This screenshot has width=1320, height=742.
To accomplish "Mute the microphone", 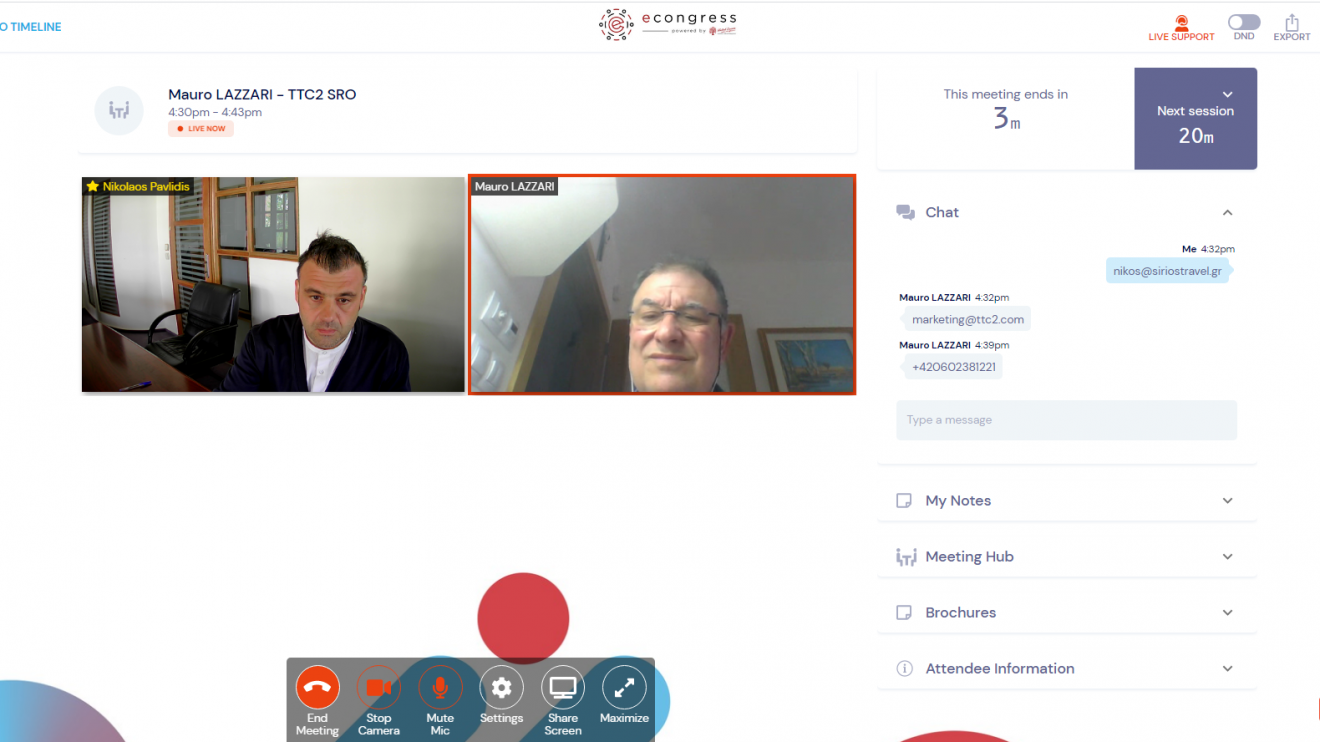I will point(440,688).
